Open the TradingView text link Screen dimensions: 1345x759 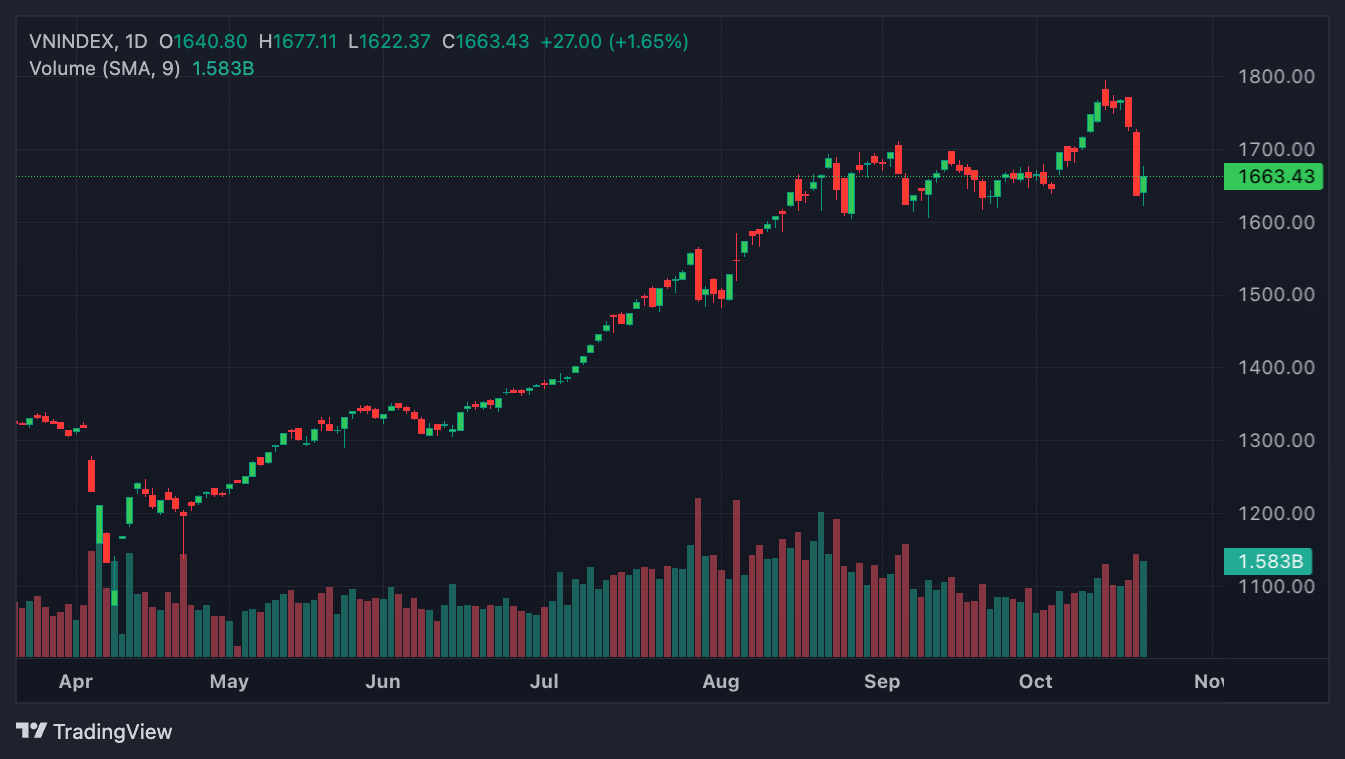pyautogui.click(x=112, y=732)
